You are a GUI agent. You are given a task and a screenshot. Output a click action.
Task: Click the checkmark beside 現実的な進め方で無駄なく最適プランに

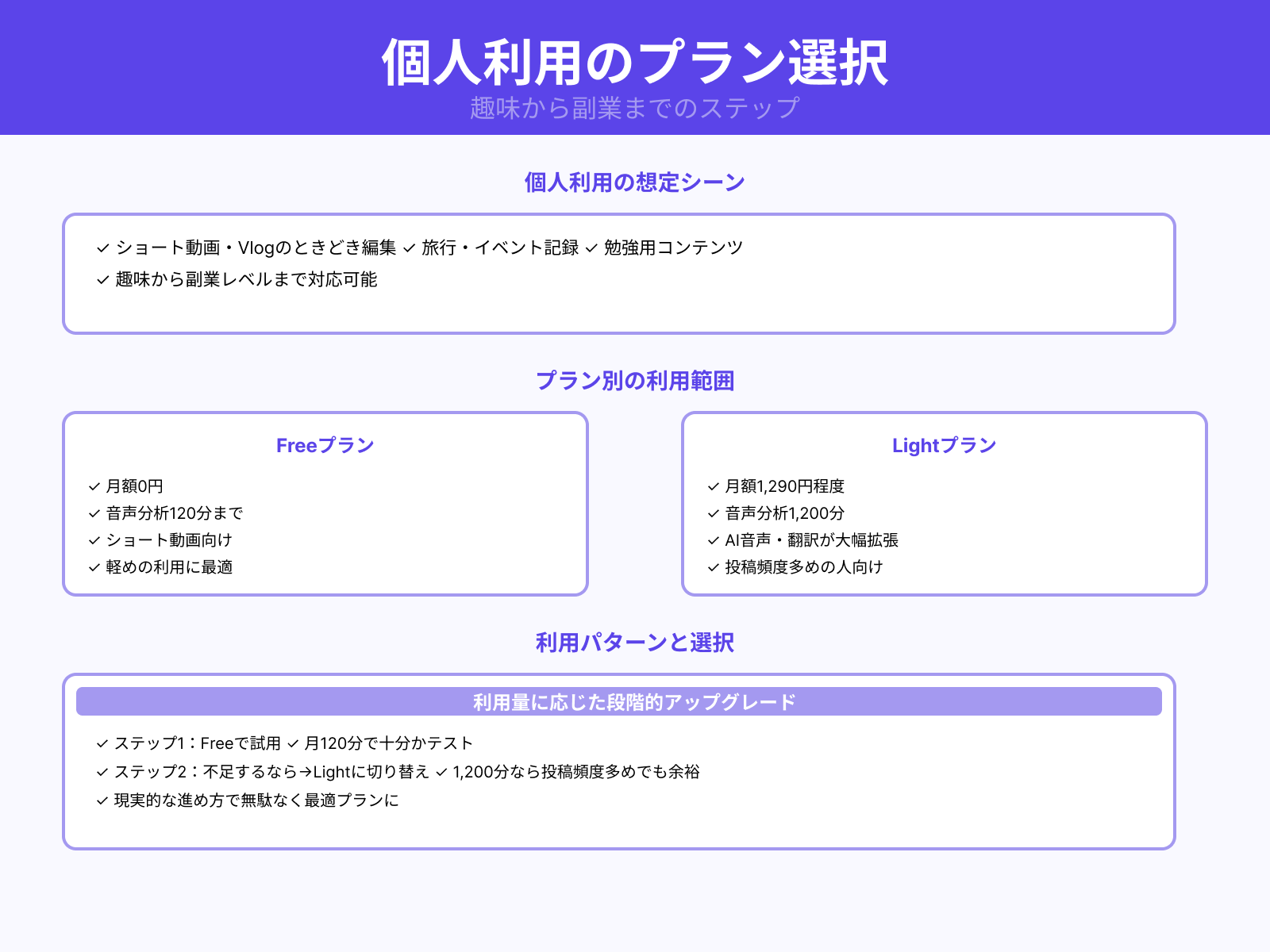point(102,802)
